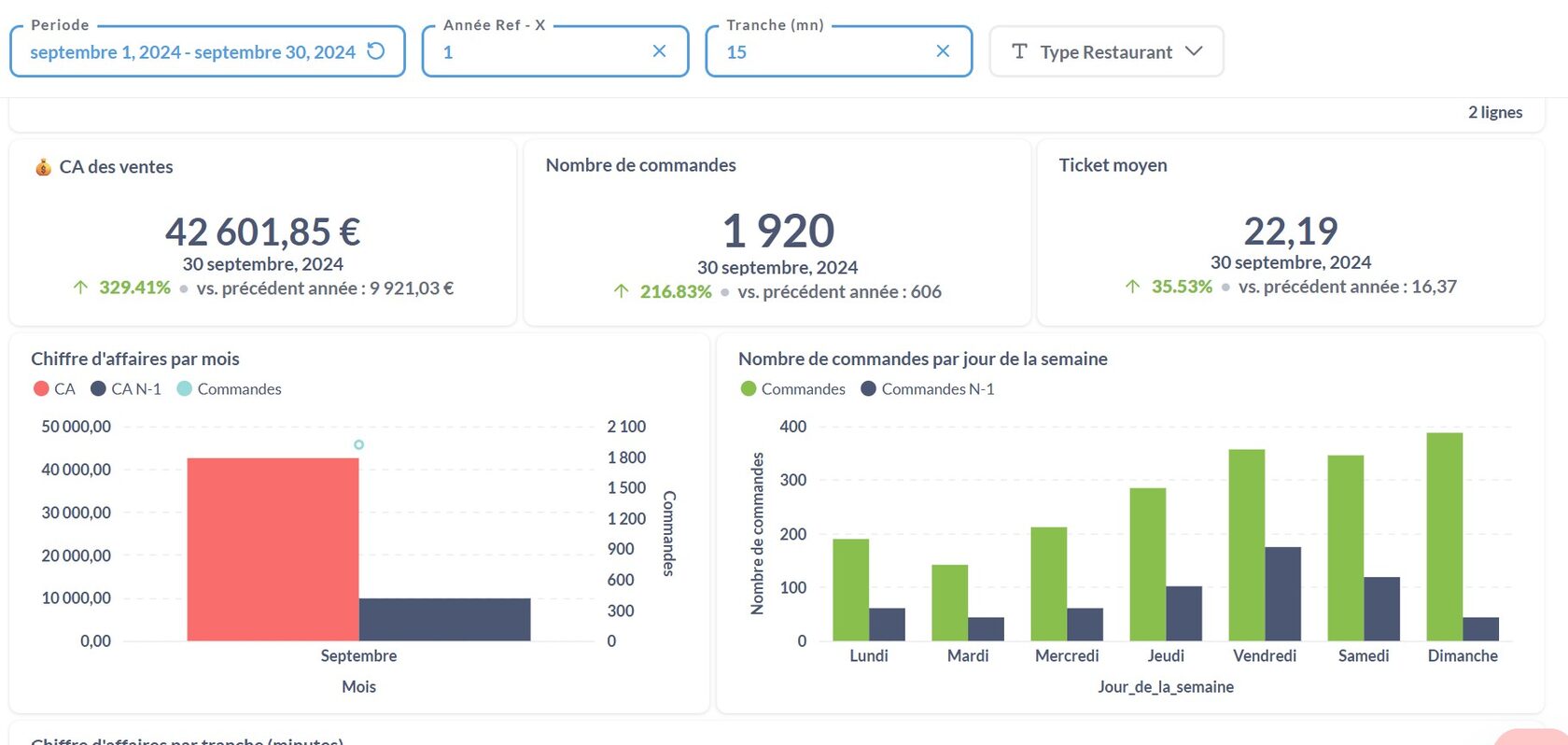Click the dark N-1 bar for Vendredi

[1282, 594]
